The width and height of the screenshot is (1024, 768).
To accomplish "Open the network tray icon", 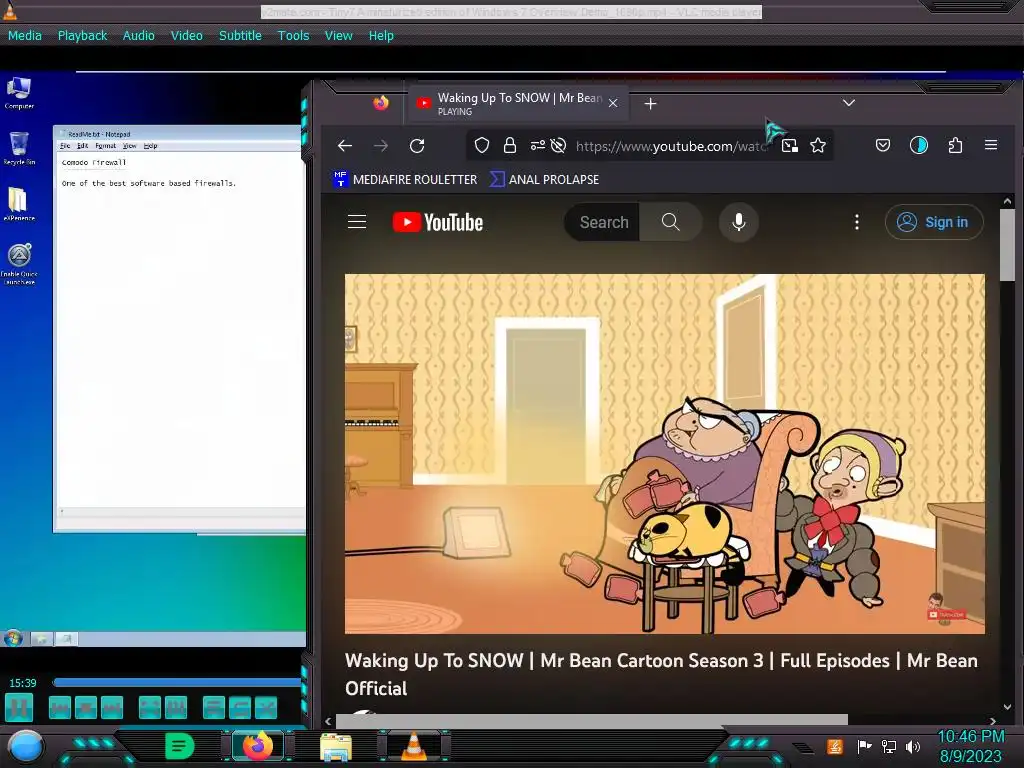I will (888, 746).
